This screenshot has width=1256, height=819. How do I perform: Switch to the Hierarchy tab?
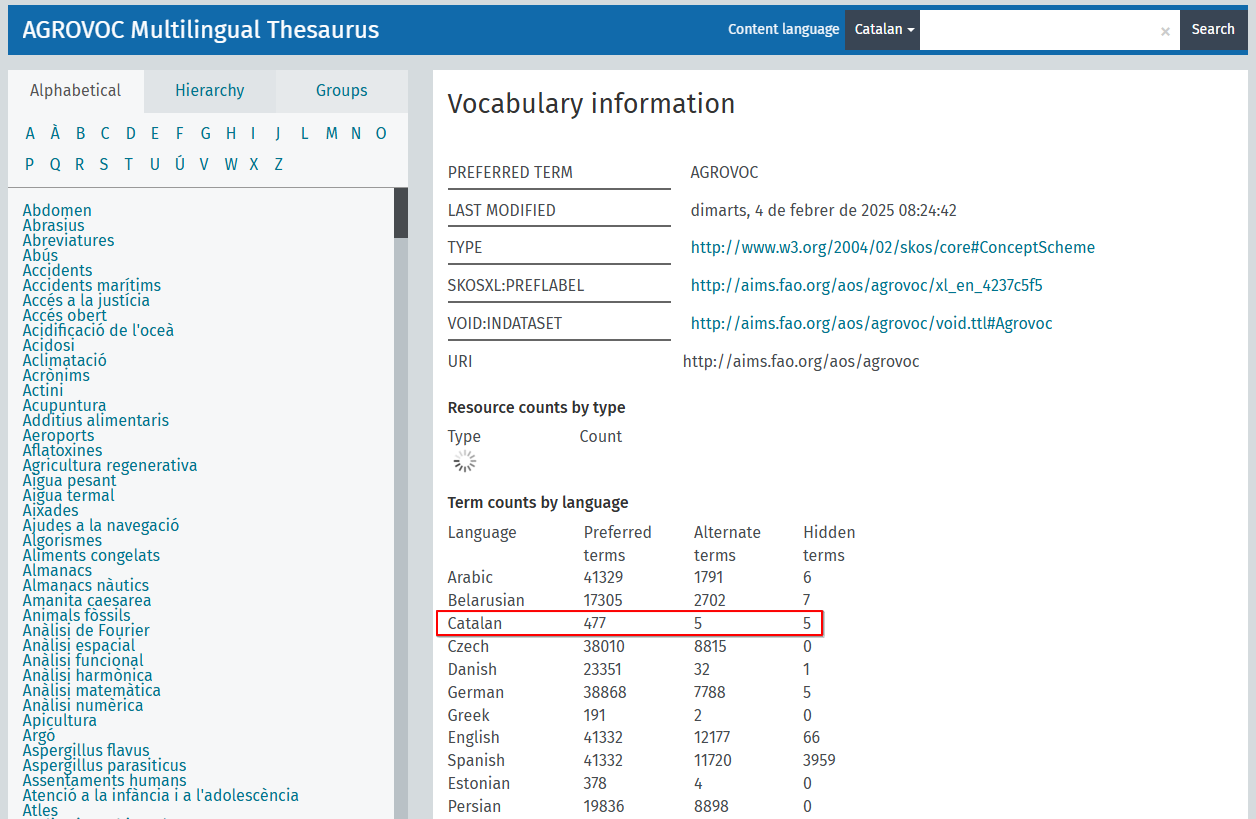(x=210, y=91)
